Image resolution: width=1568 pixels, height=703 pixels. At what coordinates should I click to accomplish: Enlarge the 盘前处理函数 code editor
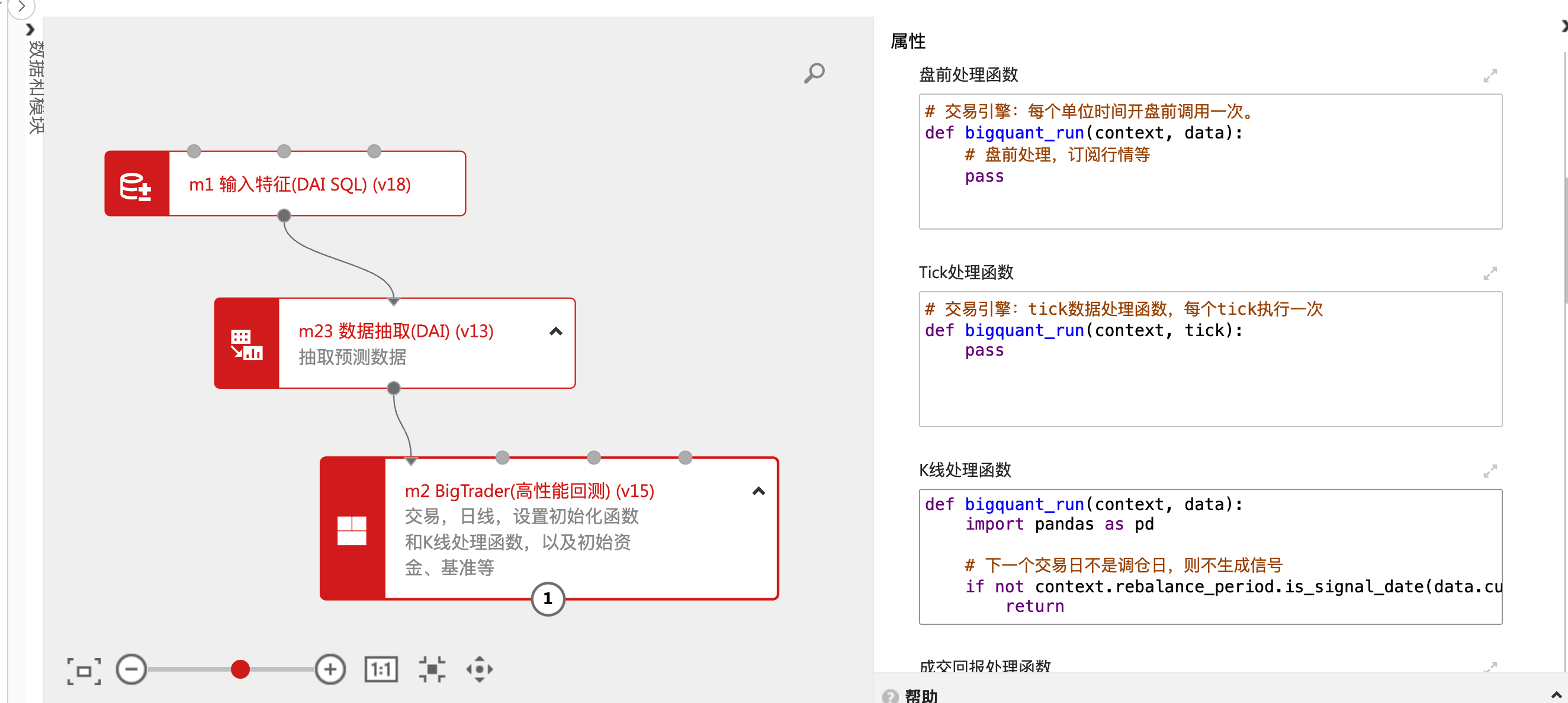1489,76
